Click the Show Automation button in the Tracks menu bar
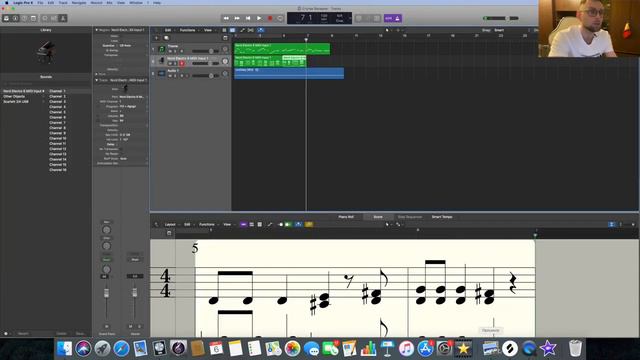Viewport: 640px width, 360px height. 242,30
